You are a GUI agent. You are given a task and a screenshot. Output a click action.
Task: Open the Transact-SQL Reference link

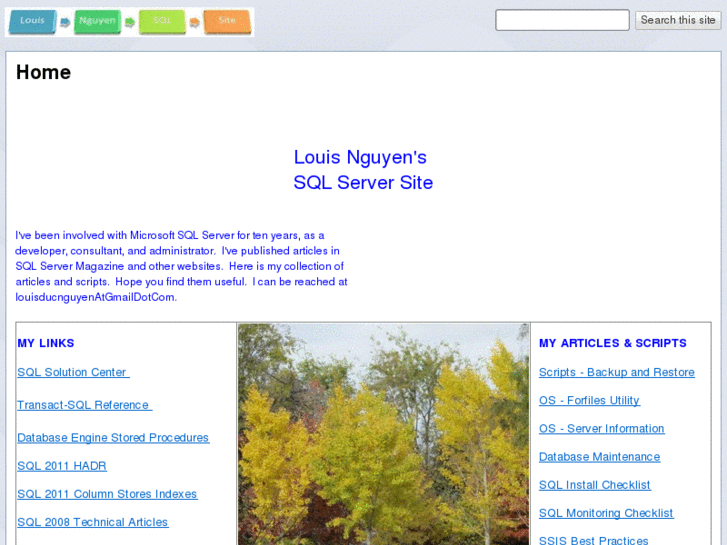tap(84, 405)
